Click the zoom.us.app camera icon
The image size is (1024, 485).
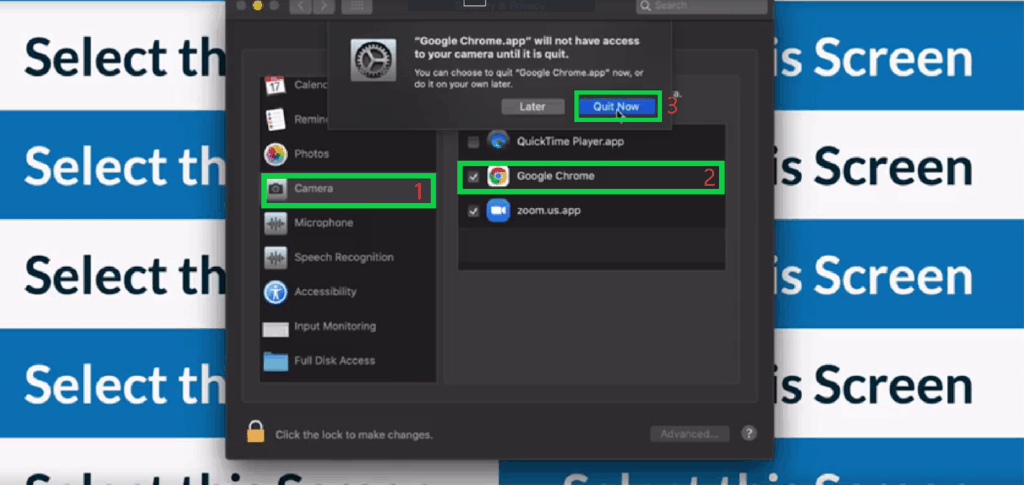coord(498,211)
